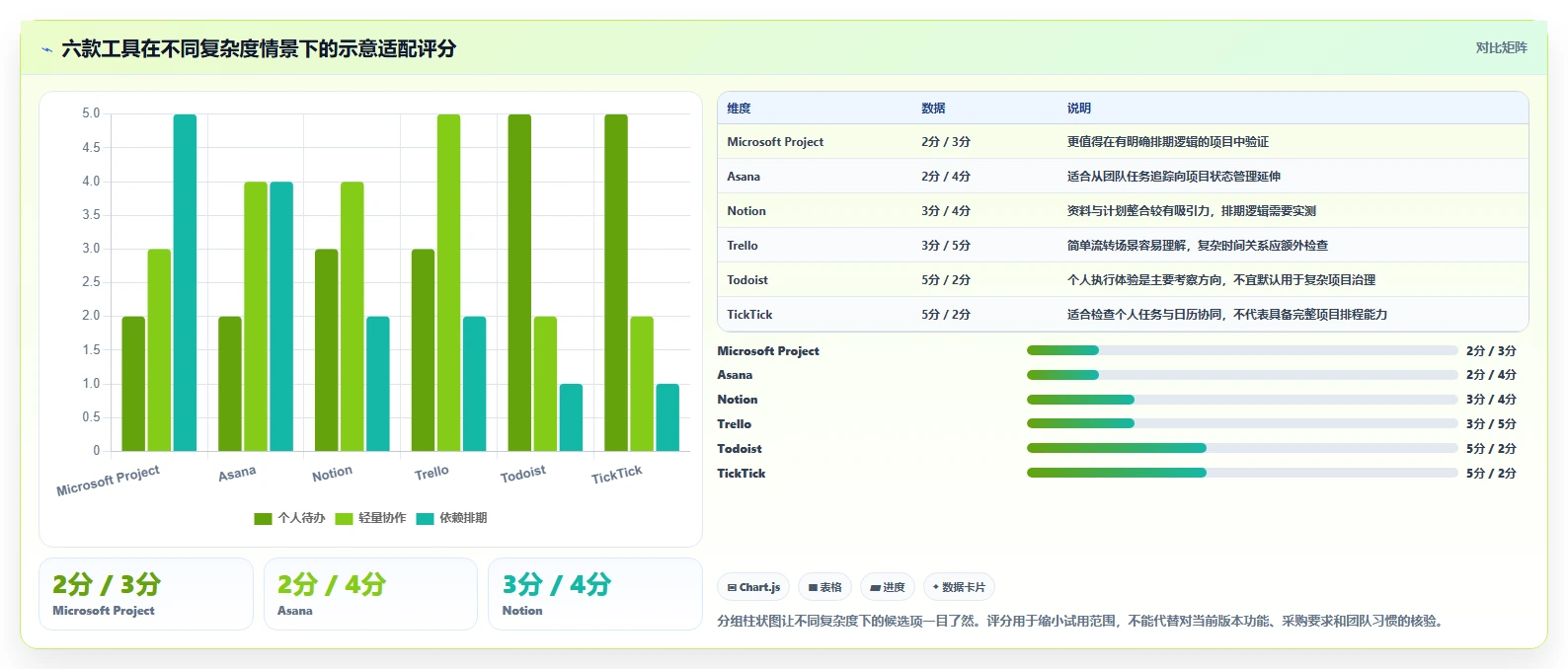Click the Todoist x-axis label
Viewport: 1568px width, 669px height.
522,474
